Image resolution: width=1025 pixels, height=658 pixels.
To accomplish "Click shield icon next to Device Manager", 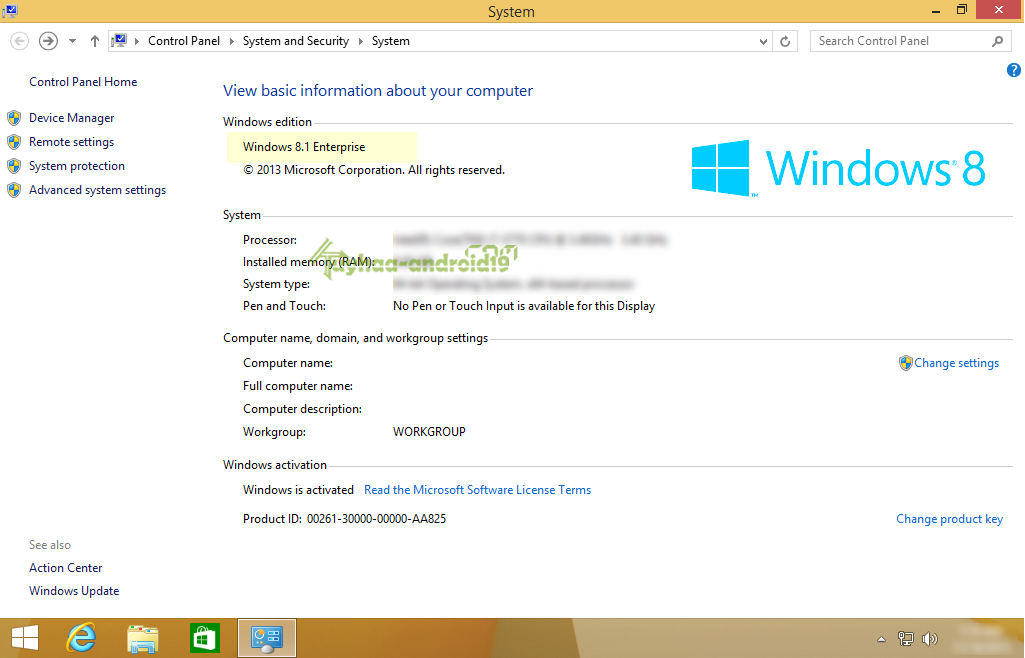I will pyautogui.click(x=14, y=118).
